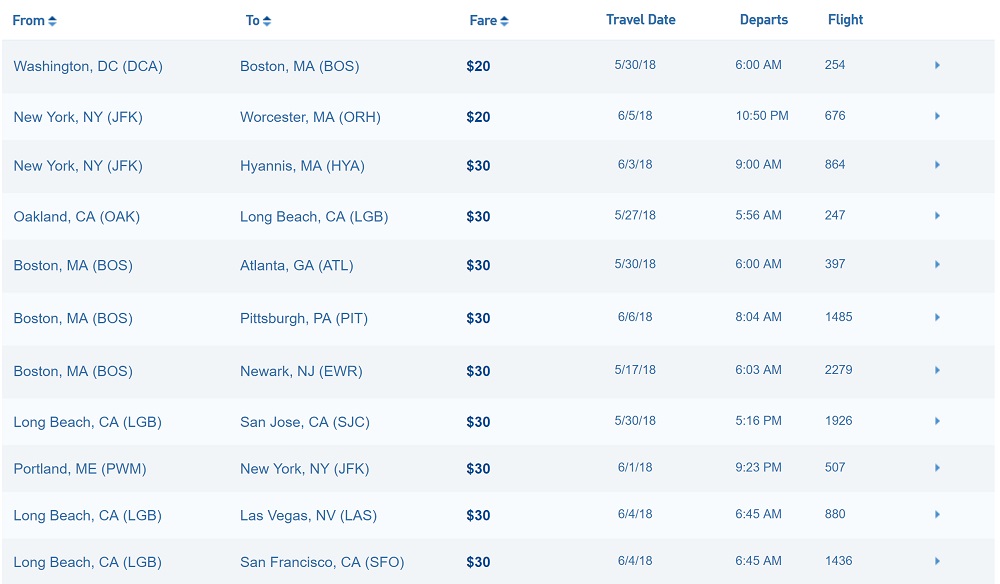Open San Francisco, CA (SFO) destination link
The image size is (1000, 584).
(x=322, y=563)
